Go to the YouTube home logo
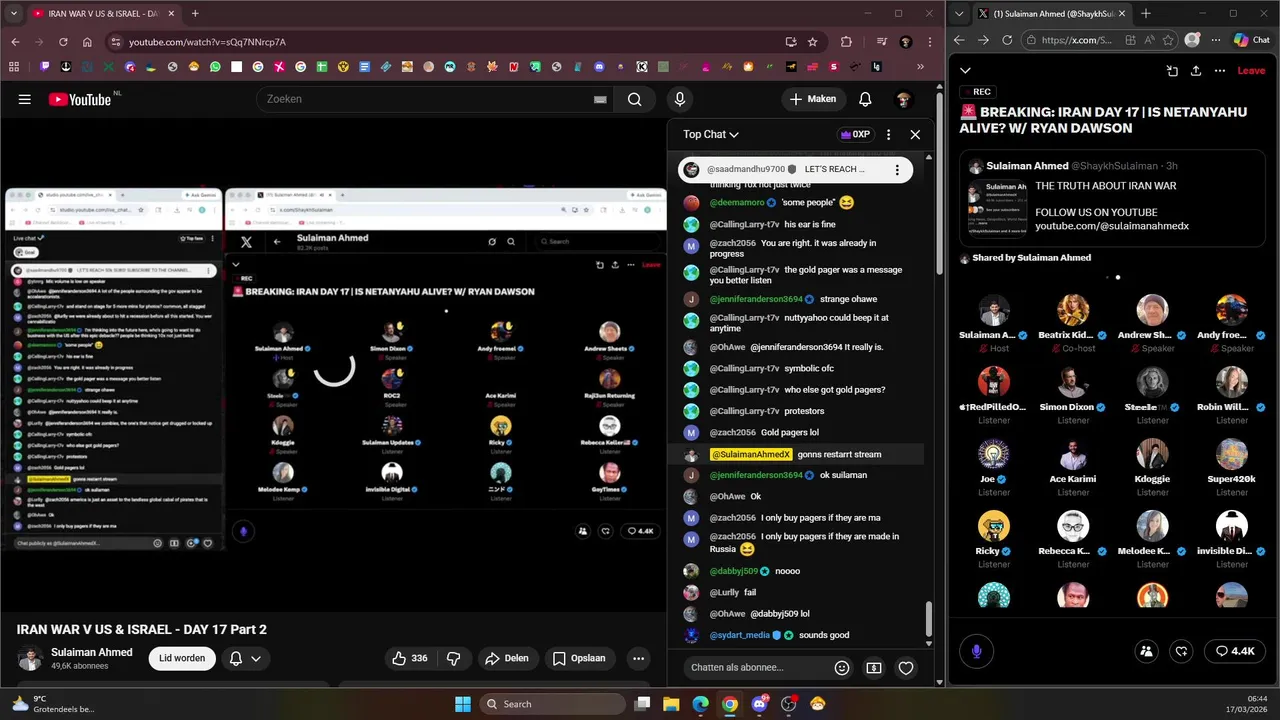Viewport: 1280px width, 720px height. point(80,99)
